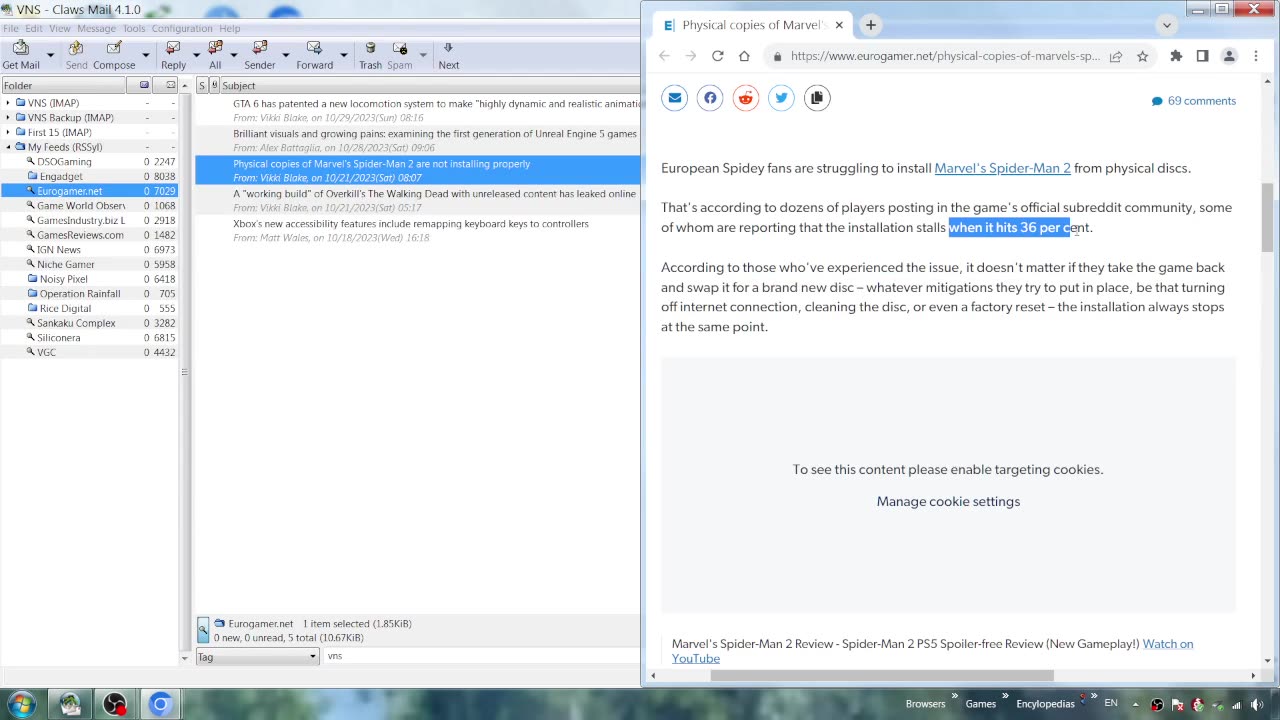
Task: Select the Eurogamer.net feed folder
Action: click(x=90, y=191)
